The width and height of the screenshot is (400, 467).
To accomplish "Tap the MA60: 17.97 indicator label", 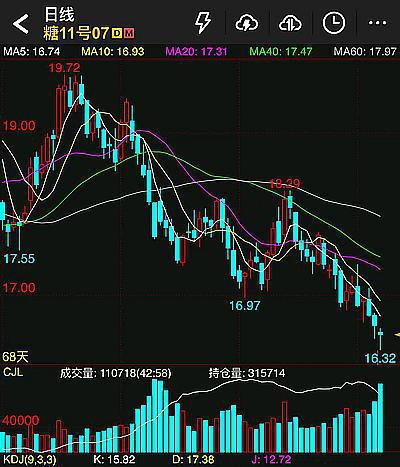I will click(365, 51).
